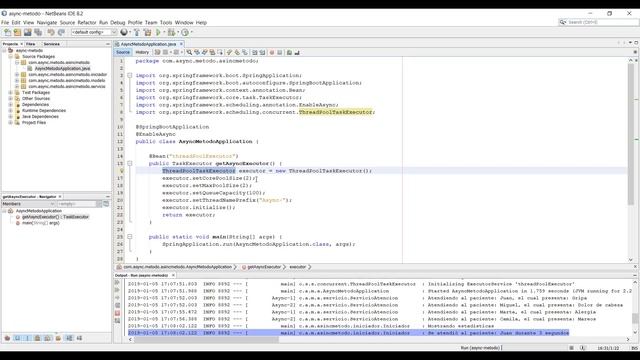
Task: Click the History view button
Action: point(142,52)
